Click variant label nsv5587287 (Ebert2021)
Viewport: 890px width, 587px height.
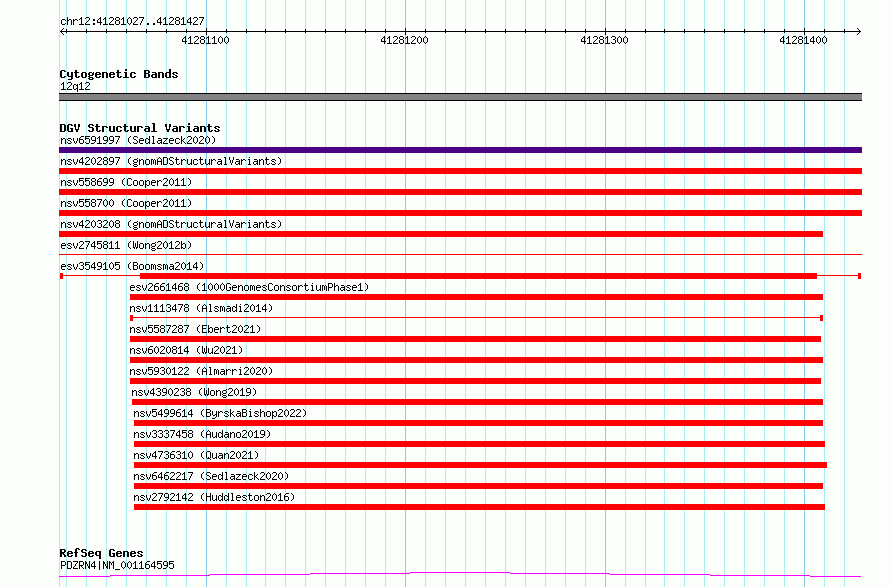(x=195, y=329)
